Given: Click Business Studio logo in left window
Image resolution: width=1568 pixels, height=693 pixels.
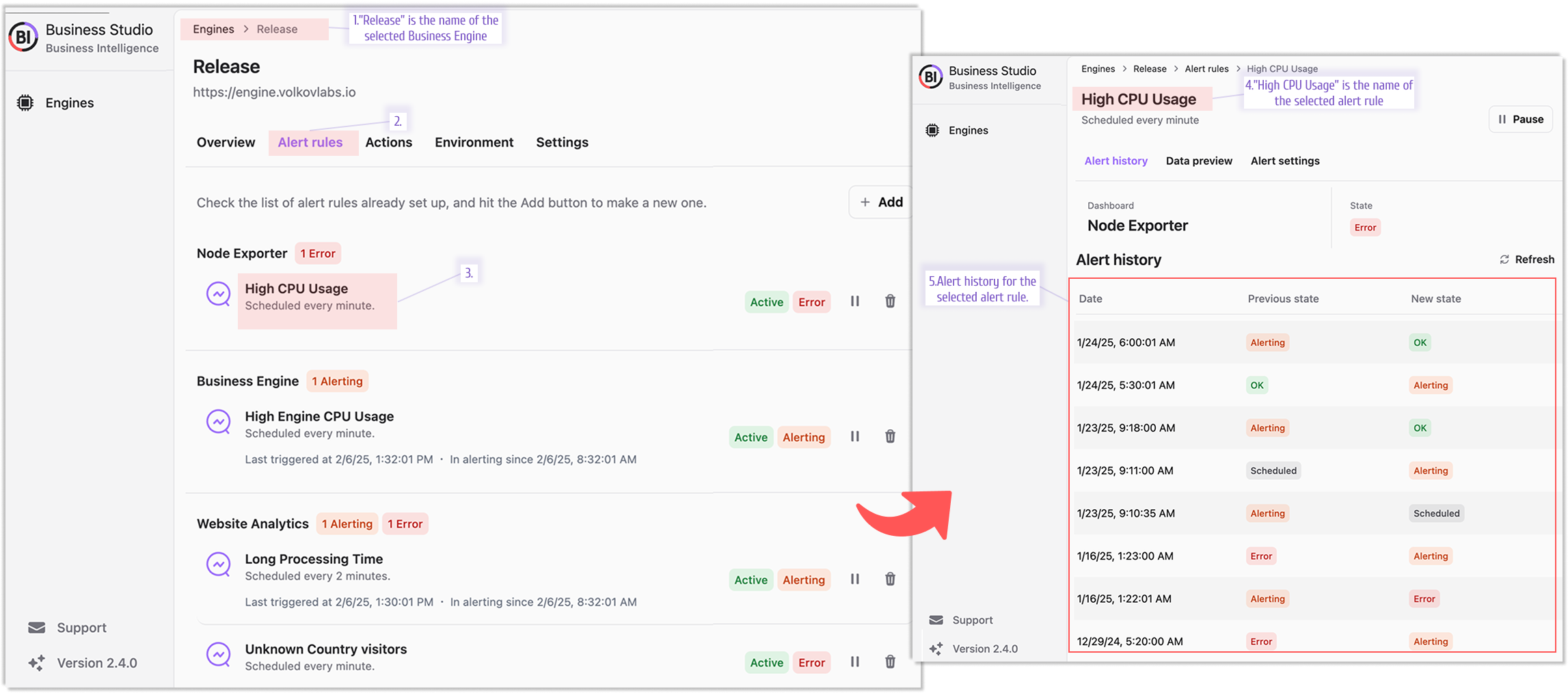Looking at the screenshot, I should point(24,37).
